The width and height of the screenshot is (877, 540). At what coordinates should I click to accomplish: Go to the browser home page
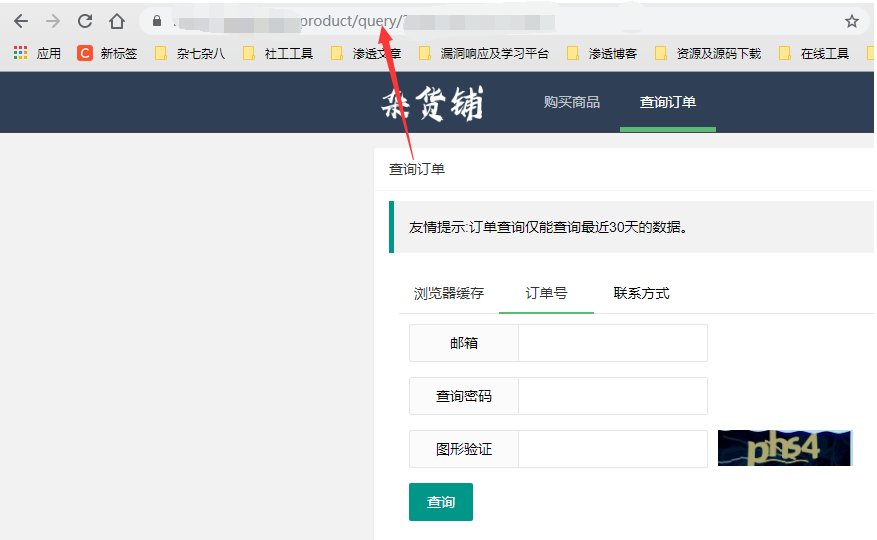[117, 21]
